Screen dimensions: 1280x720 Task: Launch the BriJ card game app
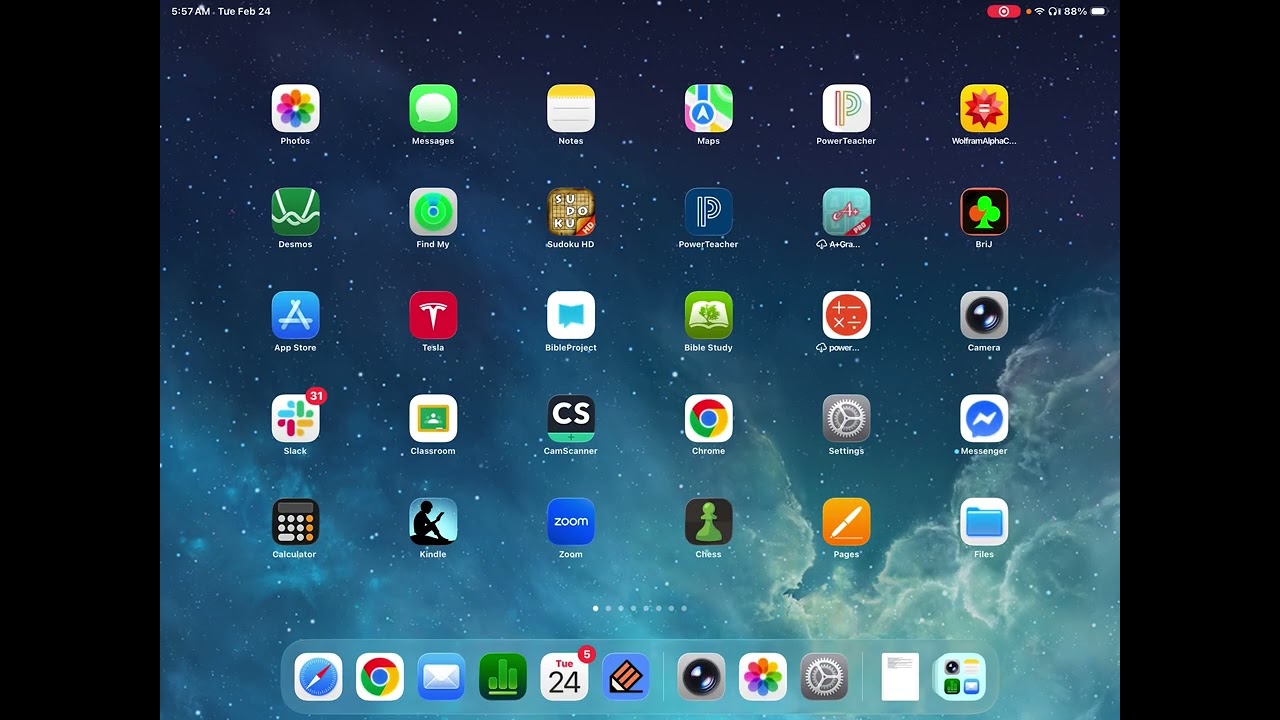tap(984, 212)
